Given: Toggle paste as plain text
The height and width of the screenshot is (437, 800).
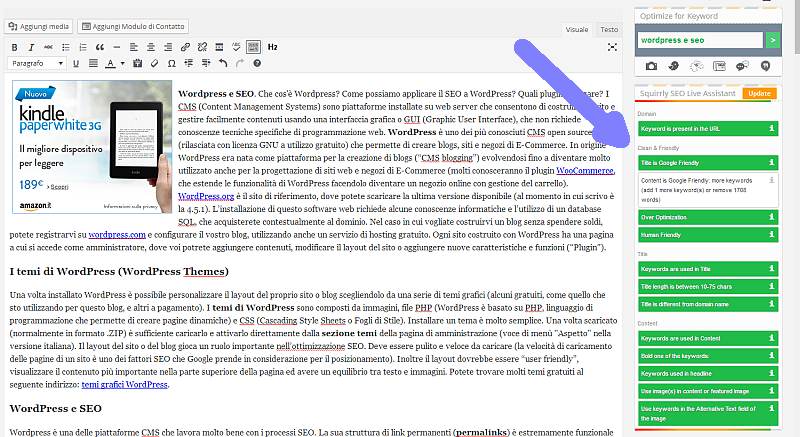Looking at the screenshot, I should pos(137,63).
